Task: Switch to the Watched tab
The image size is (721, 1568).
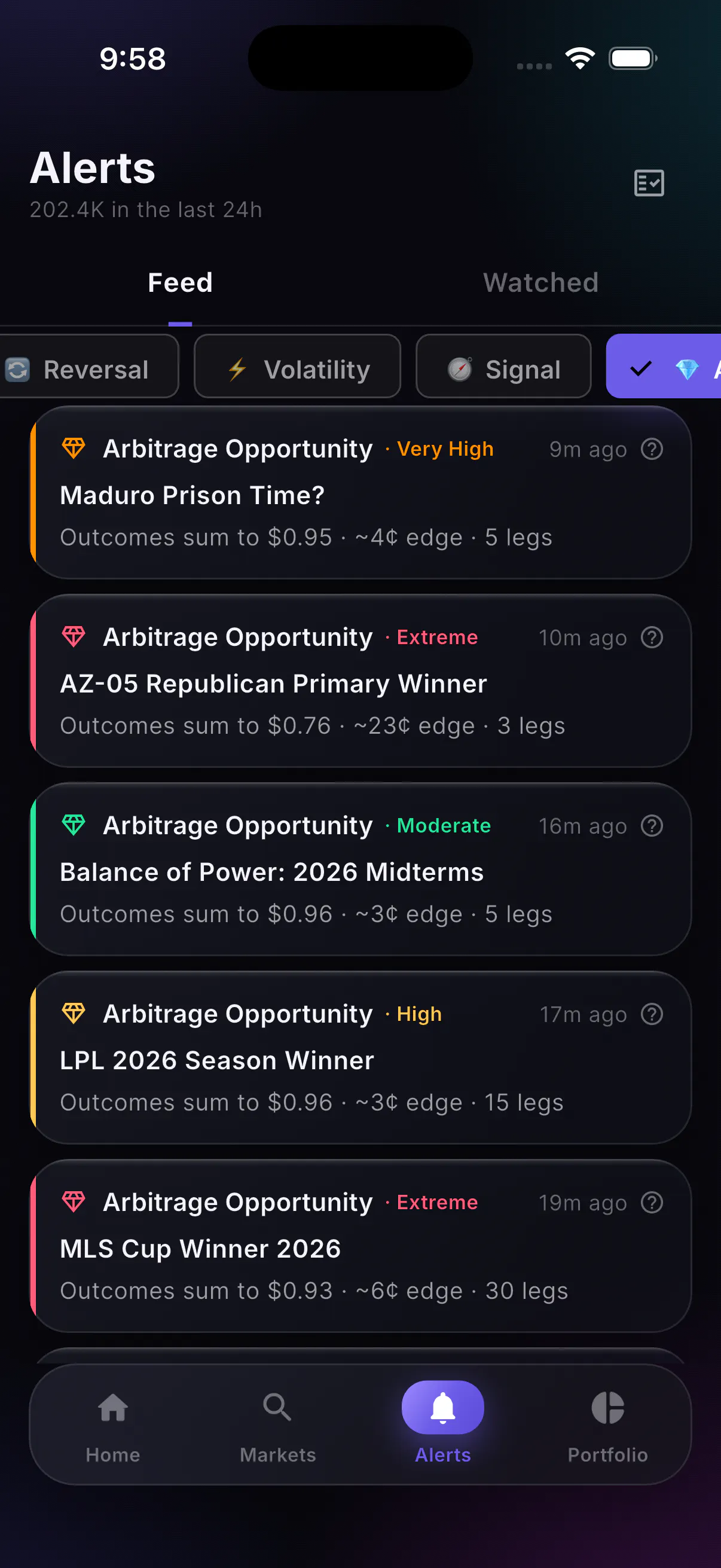Action: click(541, 283)
